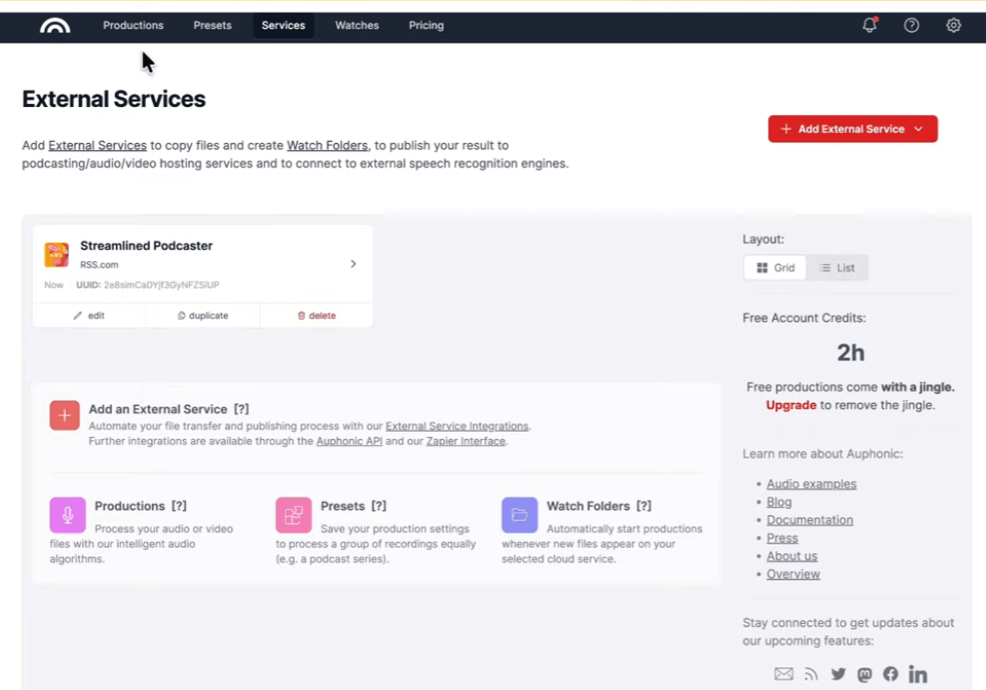Click the red plus Add Service icon
This screenshot has width=986, height=690.
65,416
